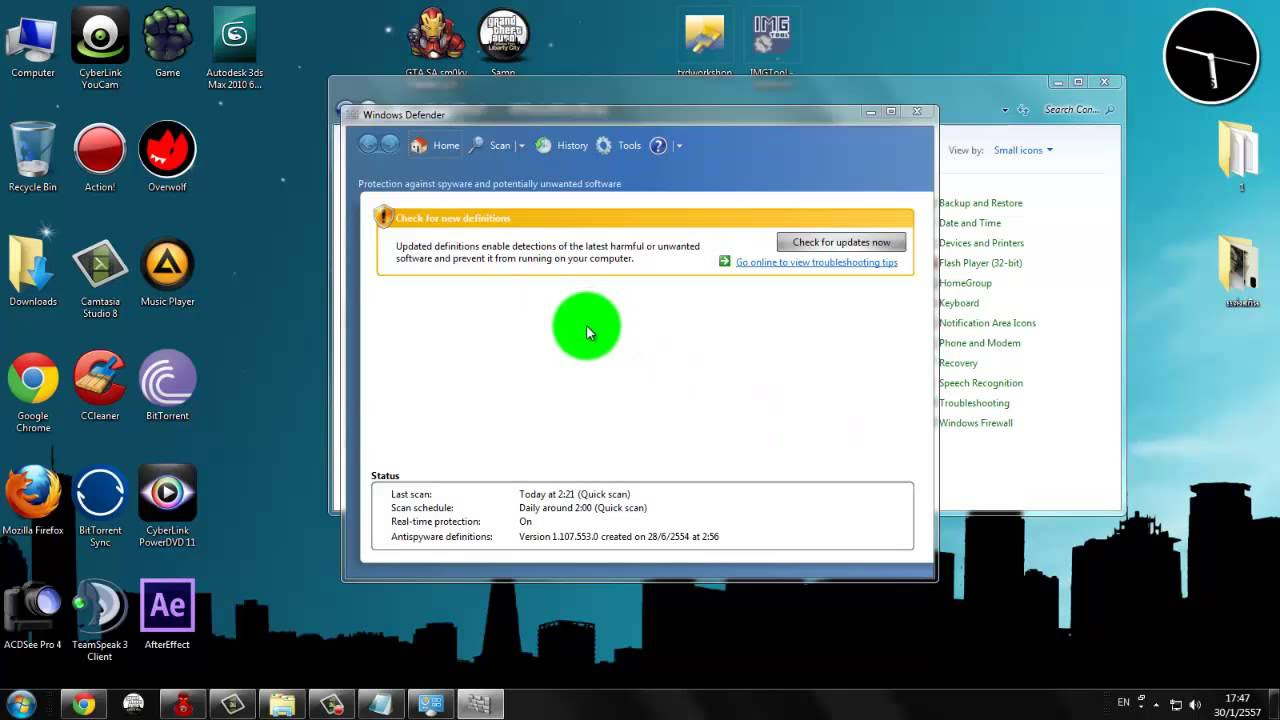
Task: Open the View by Small icons dropdown
Action: [x=1023, y=150]
